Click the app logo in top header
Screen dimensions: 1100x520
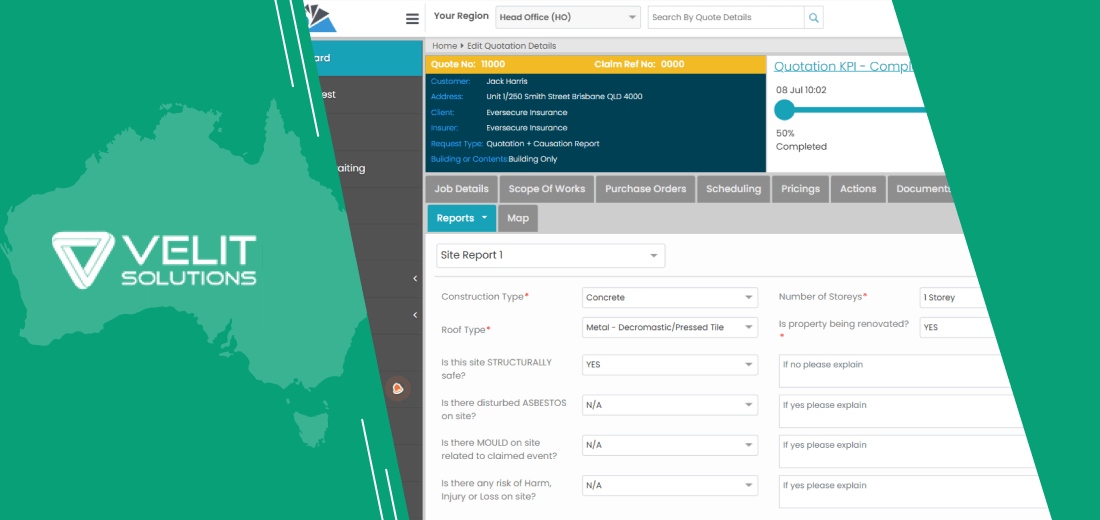[x=323, y=16]
